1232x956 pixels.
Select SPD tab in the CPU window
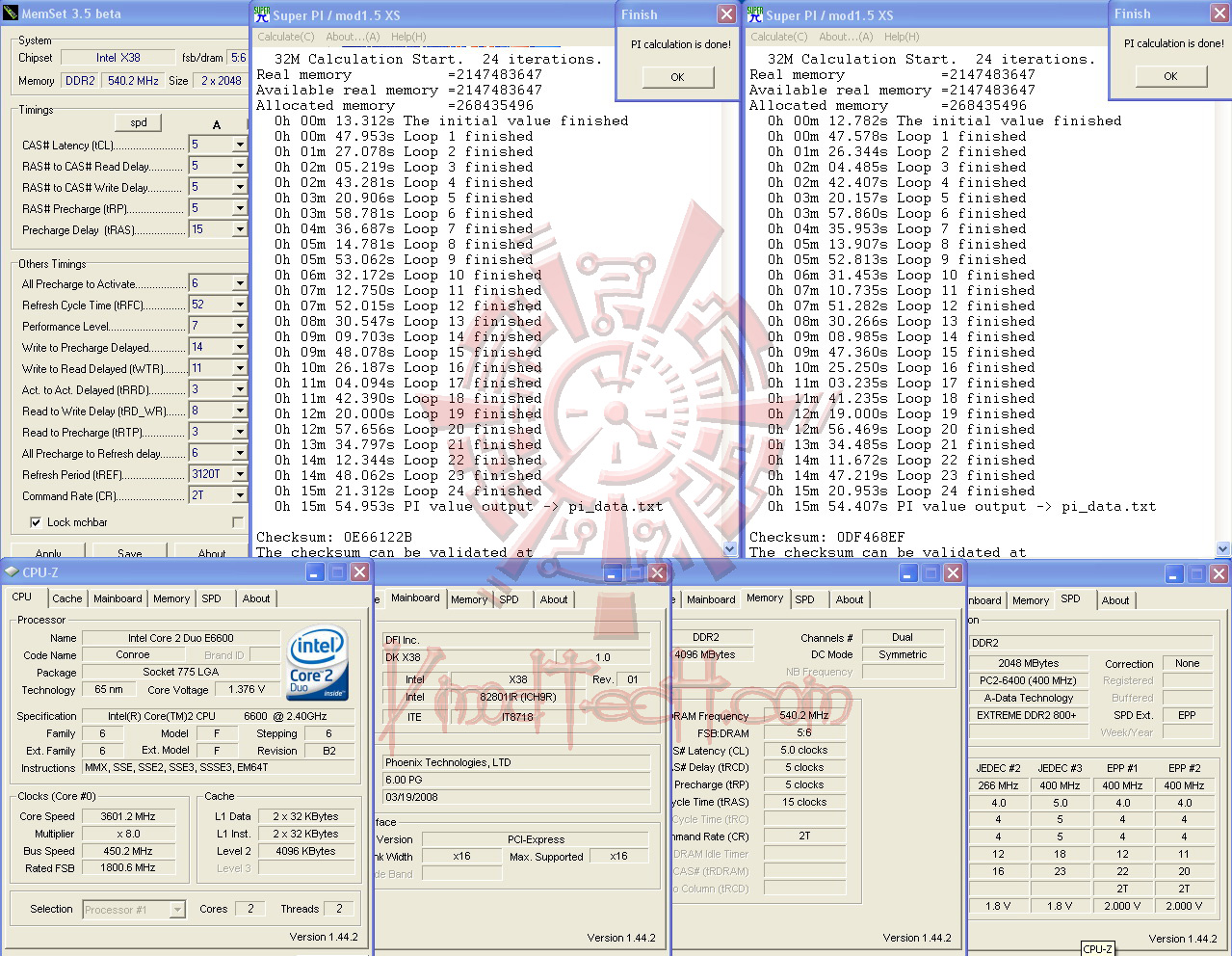[212, 598]
